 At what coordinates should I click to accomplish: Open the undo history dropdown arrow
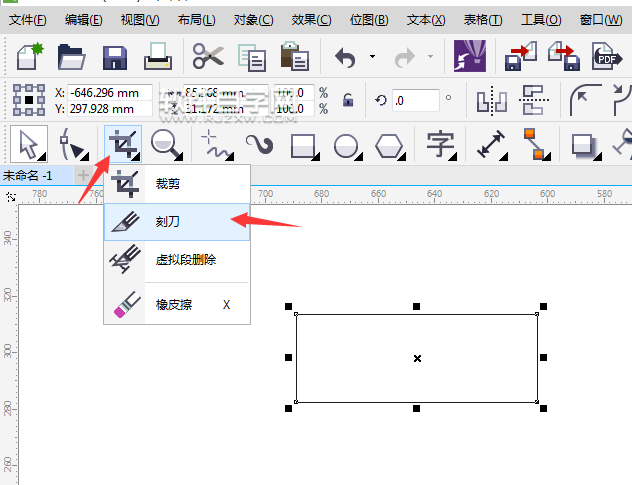tap(372, 56)
